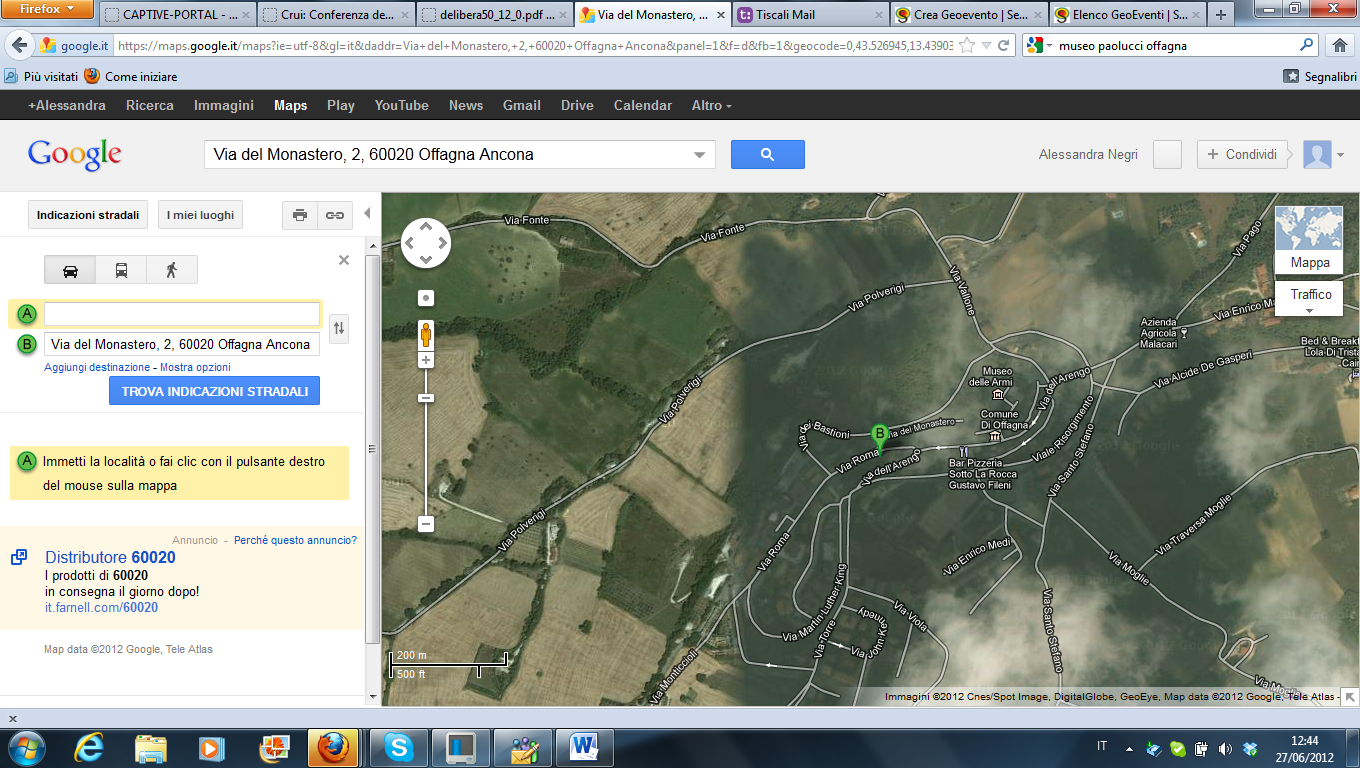The height and width of the screenshot is (768, 1360).
Task: Zoom out with the minus button
Action: tap(426, 524)
